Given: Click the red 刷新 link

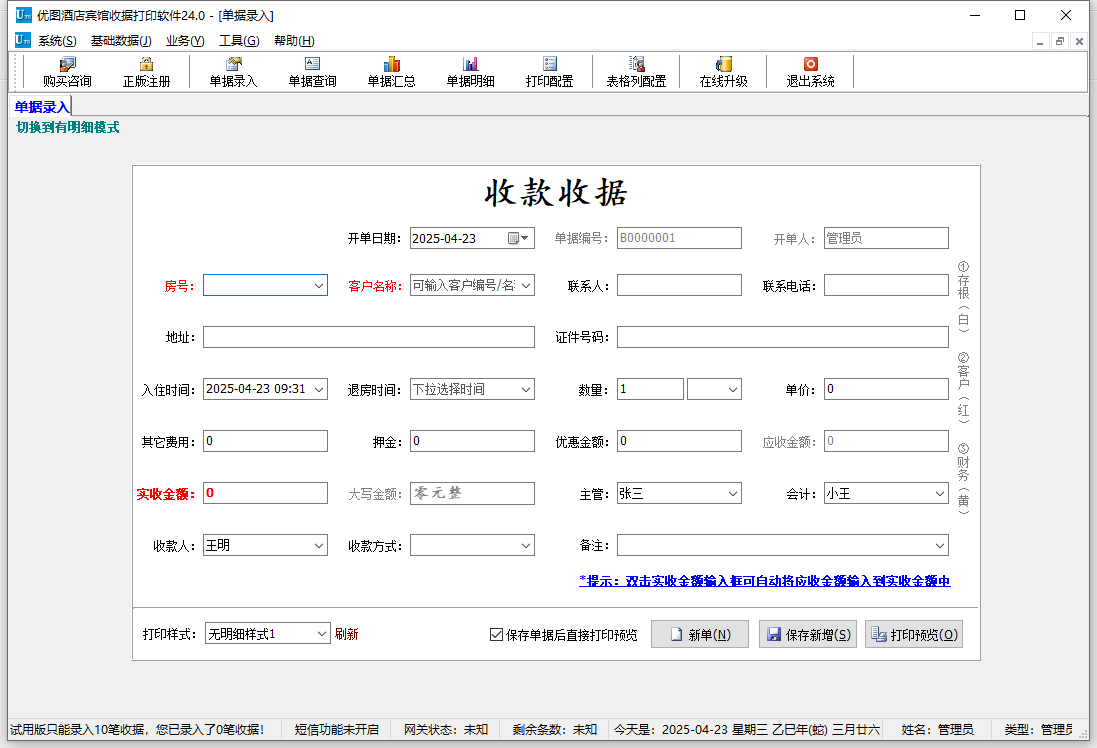Looking at the screenshot, I should pyautogui.click(x=346, y=634).
